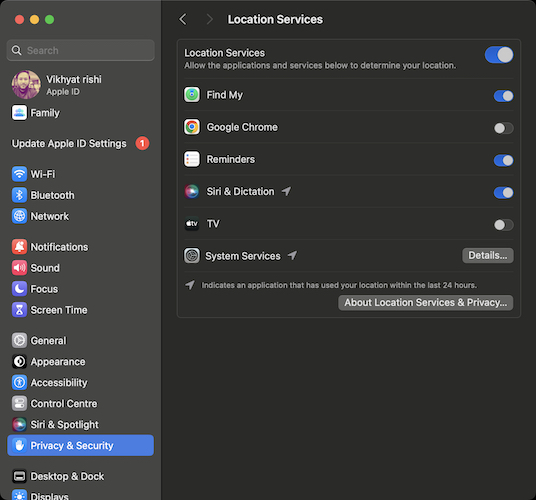Click the Family sharing icon
The width and height of the screenshot is (536, 500).
(x=19, y=113)
